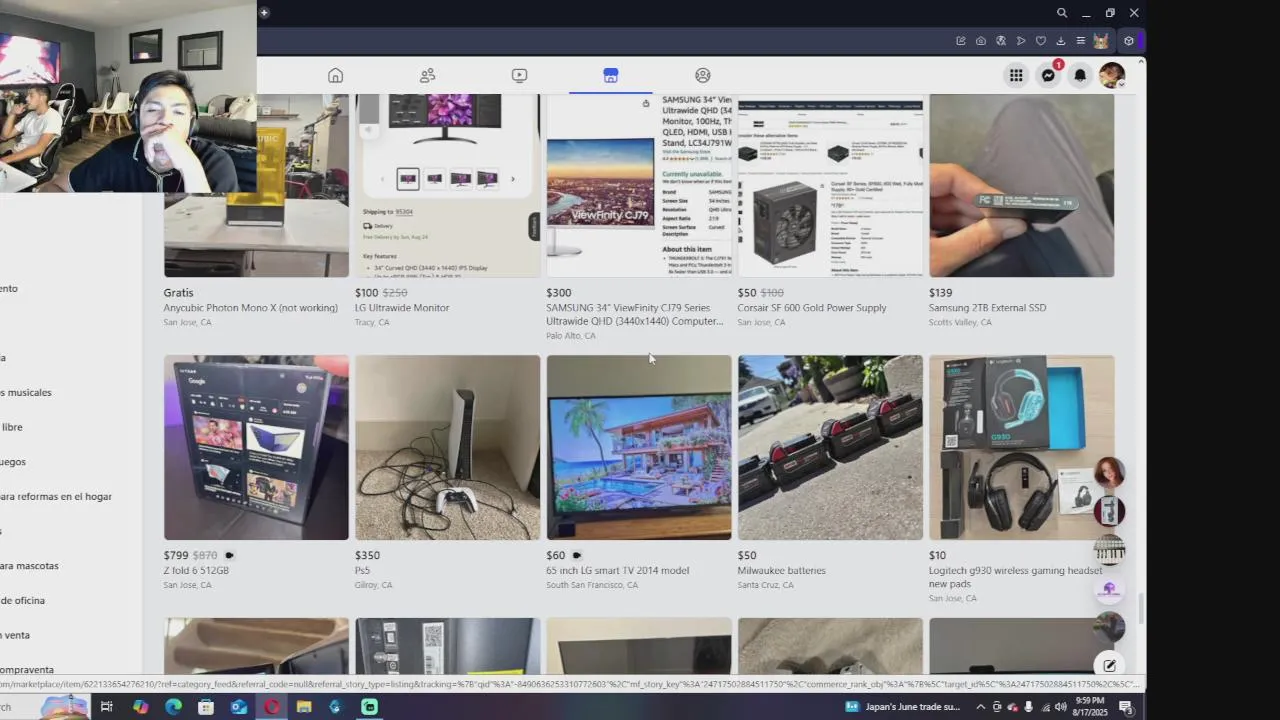Click the camera snapshot icon in address bar
Screen dimensions: 1280x720
click(x=981, y=41)
